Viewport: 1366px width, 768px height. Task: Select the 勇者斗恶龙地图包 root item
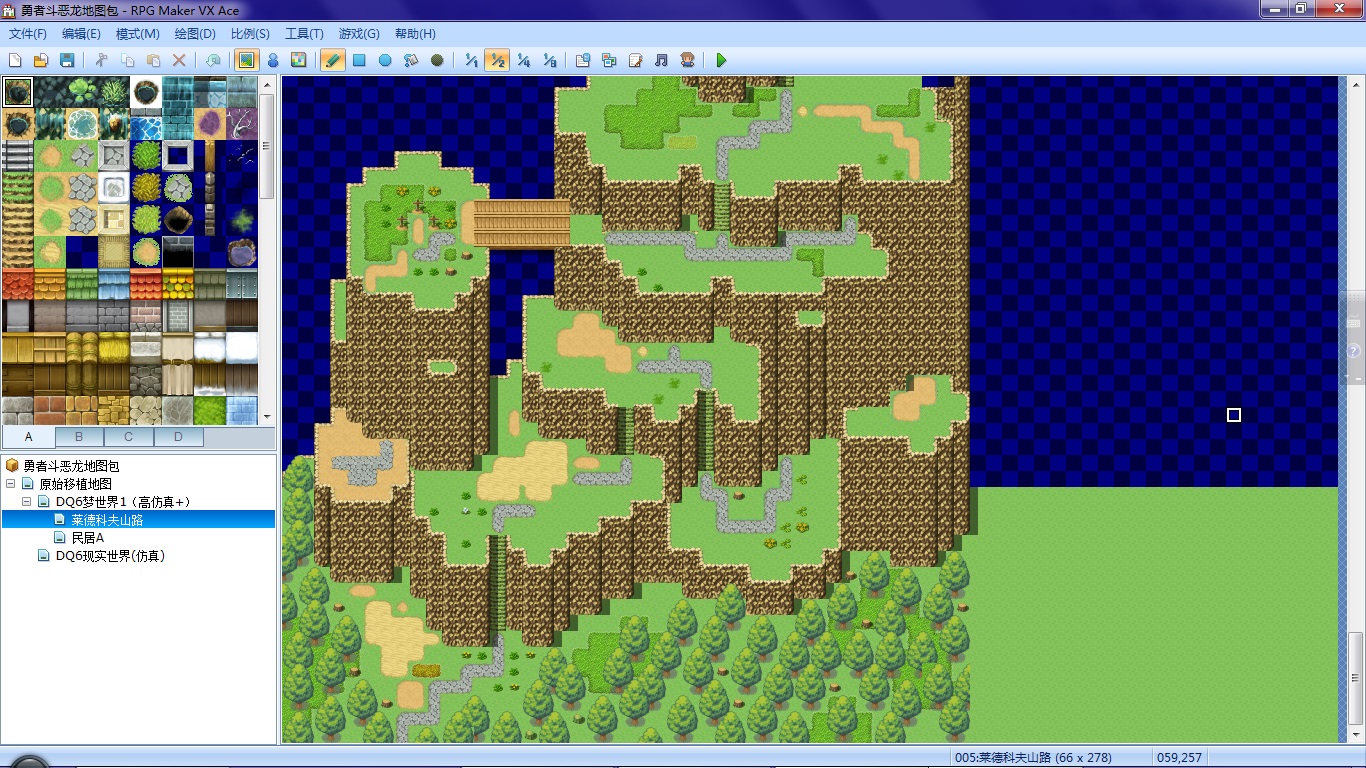71,466
